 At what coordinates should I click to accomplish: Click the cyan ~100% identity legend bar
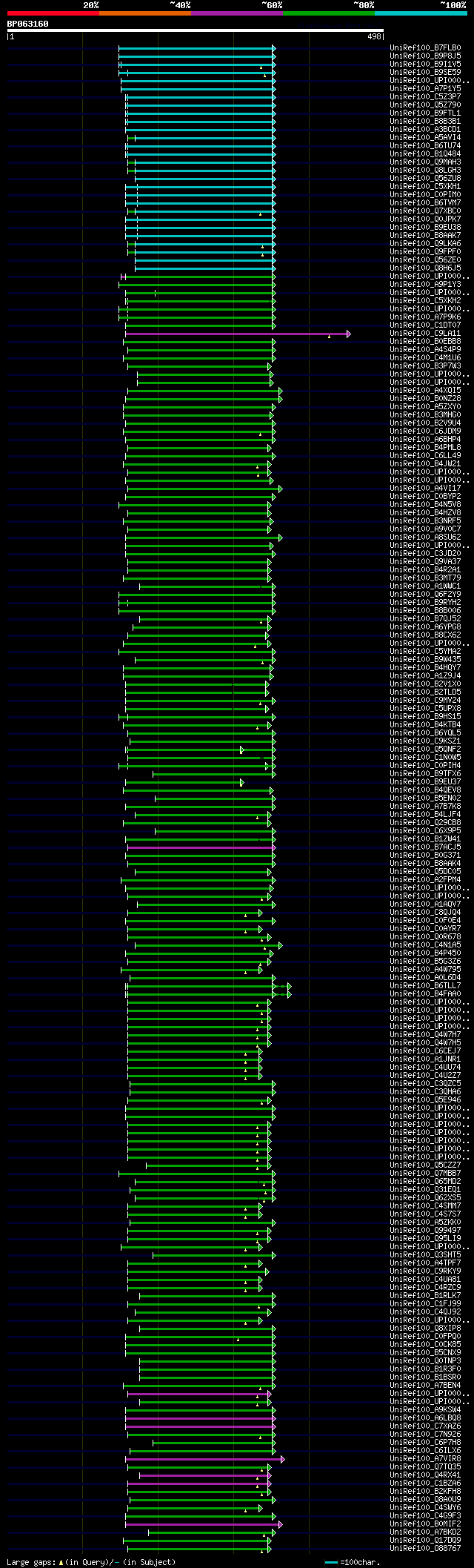(x=421, y=13)
